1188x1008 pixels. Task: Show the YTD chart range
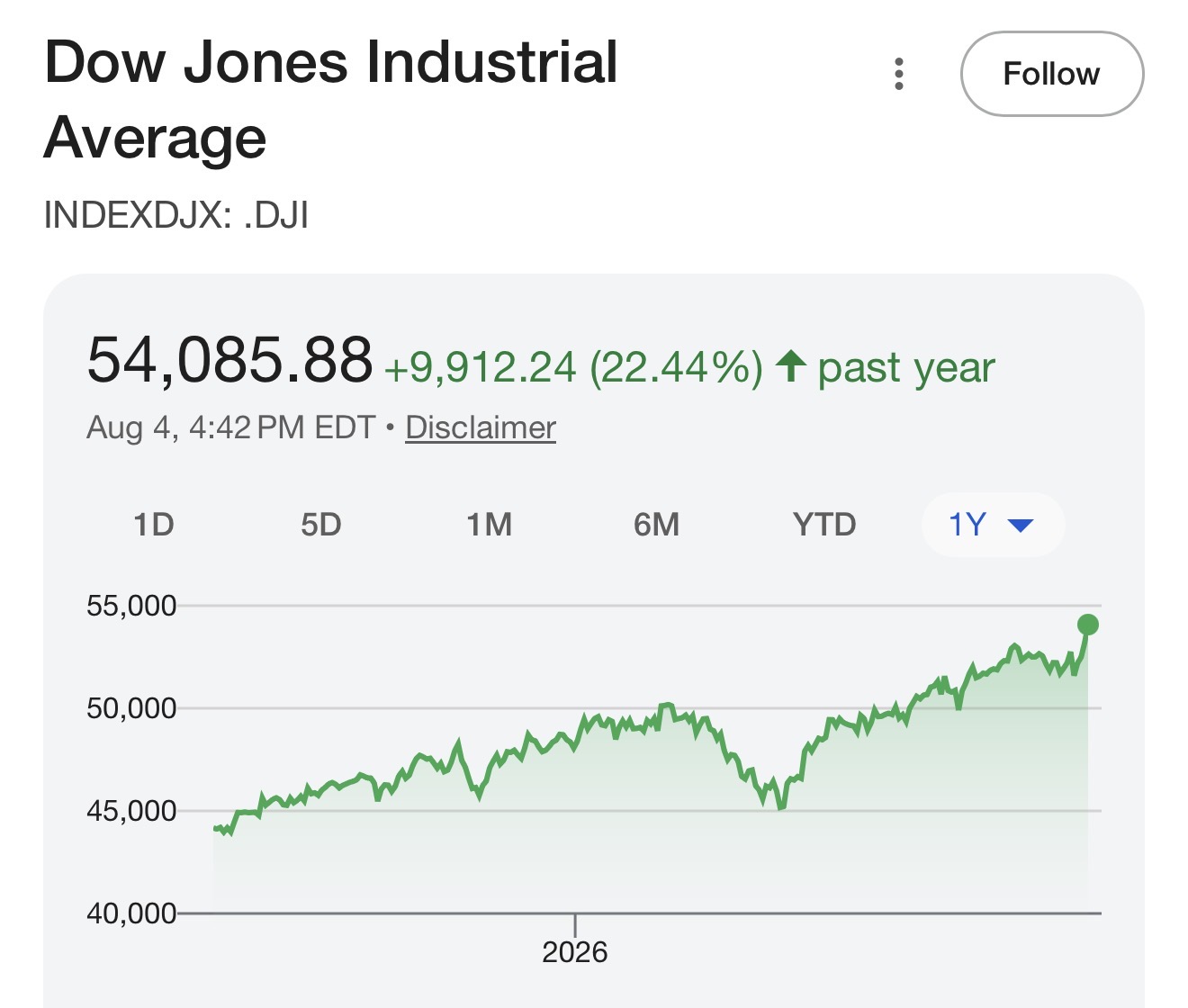click(823, 524)
